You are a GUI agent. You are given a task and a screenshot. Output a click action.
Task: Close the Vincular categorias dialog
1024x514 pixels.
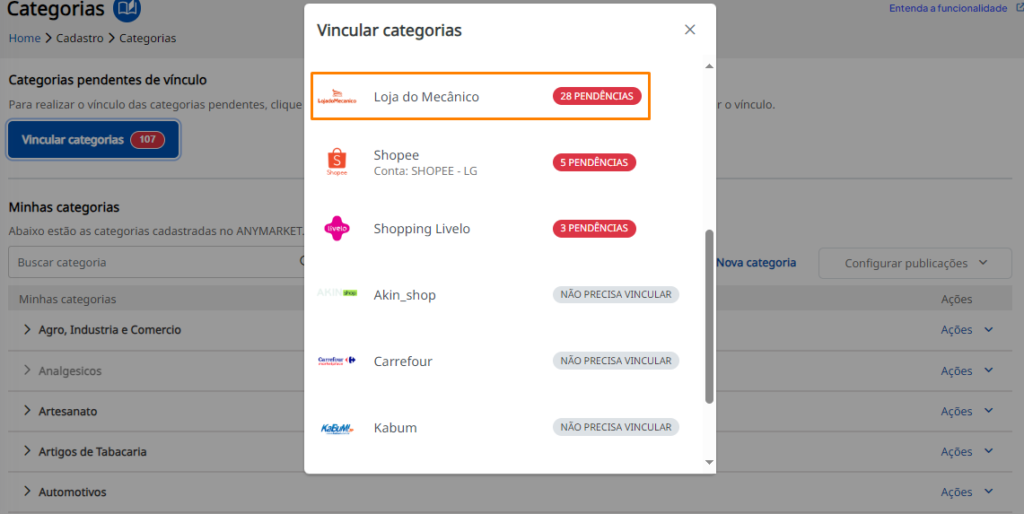pos(690,29)
